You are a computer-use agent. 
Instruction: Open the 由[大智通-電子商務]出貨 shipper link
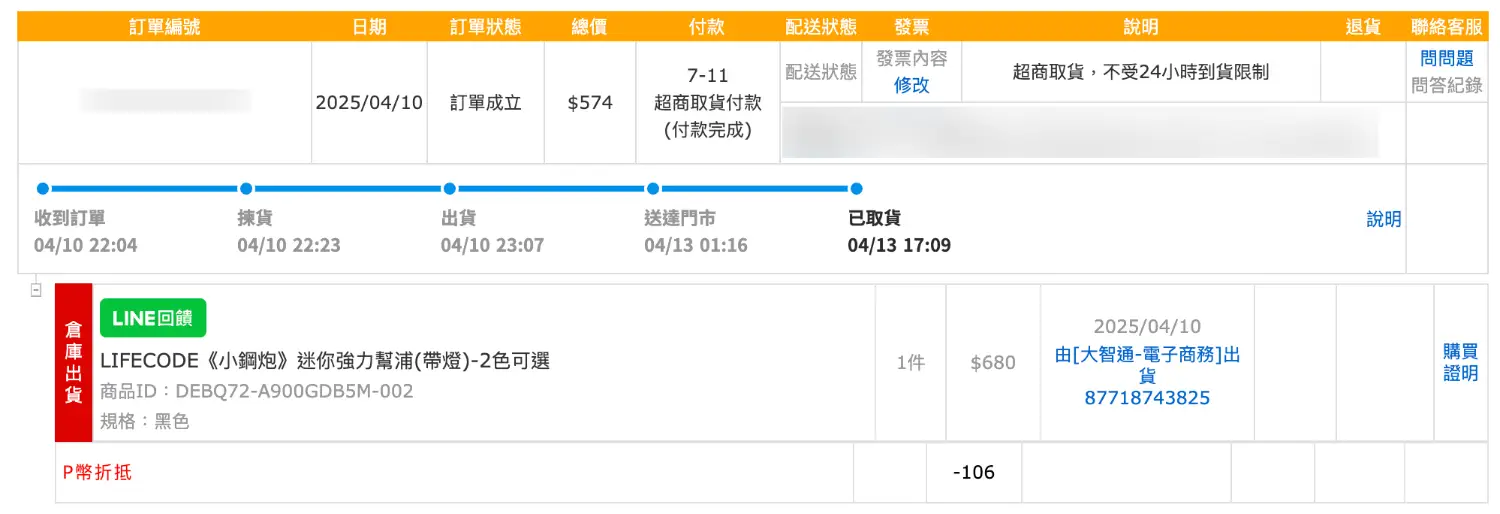(1147, 365)
